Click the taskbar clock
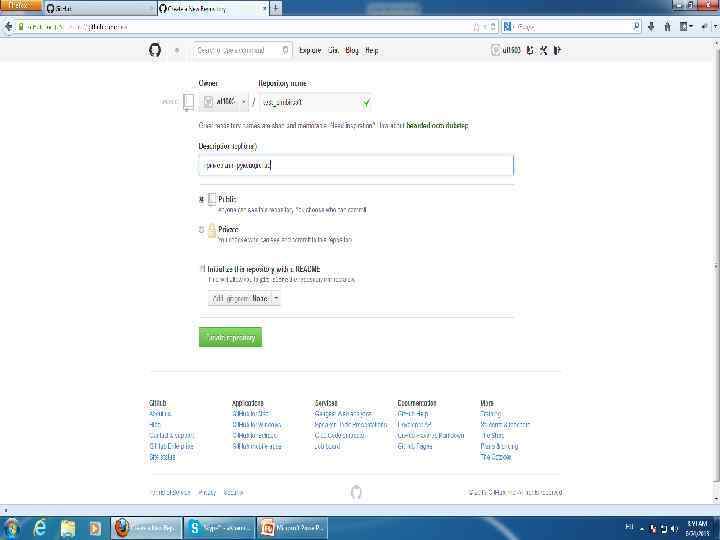The width and height of the screenshot is (720, 540). pos(698,529)
